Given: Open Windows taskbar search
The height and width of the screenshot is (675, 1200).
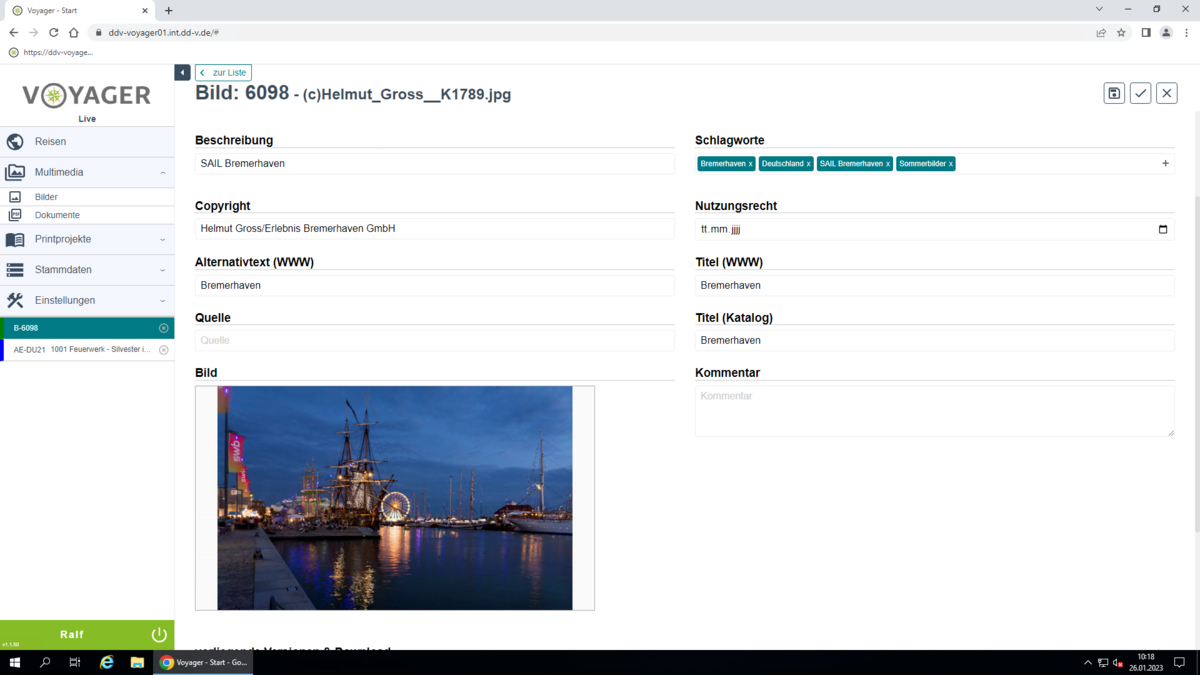Looking at the screenshot, I should (x=45, y=662).
